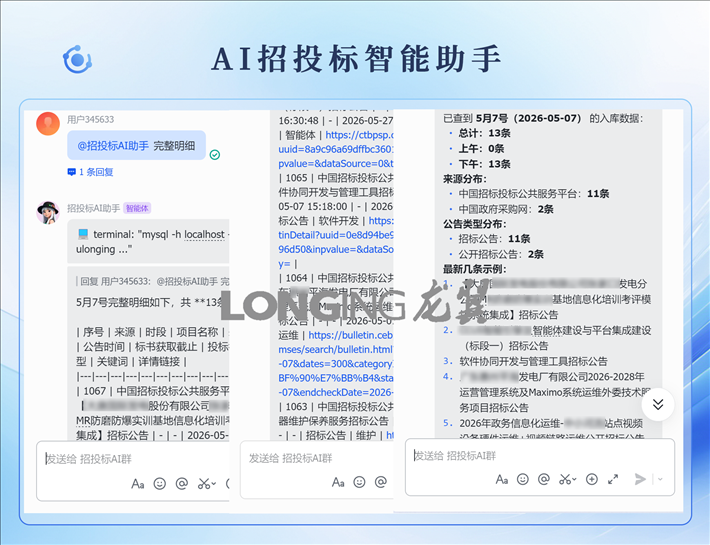Click the quoted reply line 回复 用户345633

(x=152, y=282)
